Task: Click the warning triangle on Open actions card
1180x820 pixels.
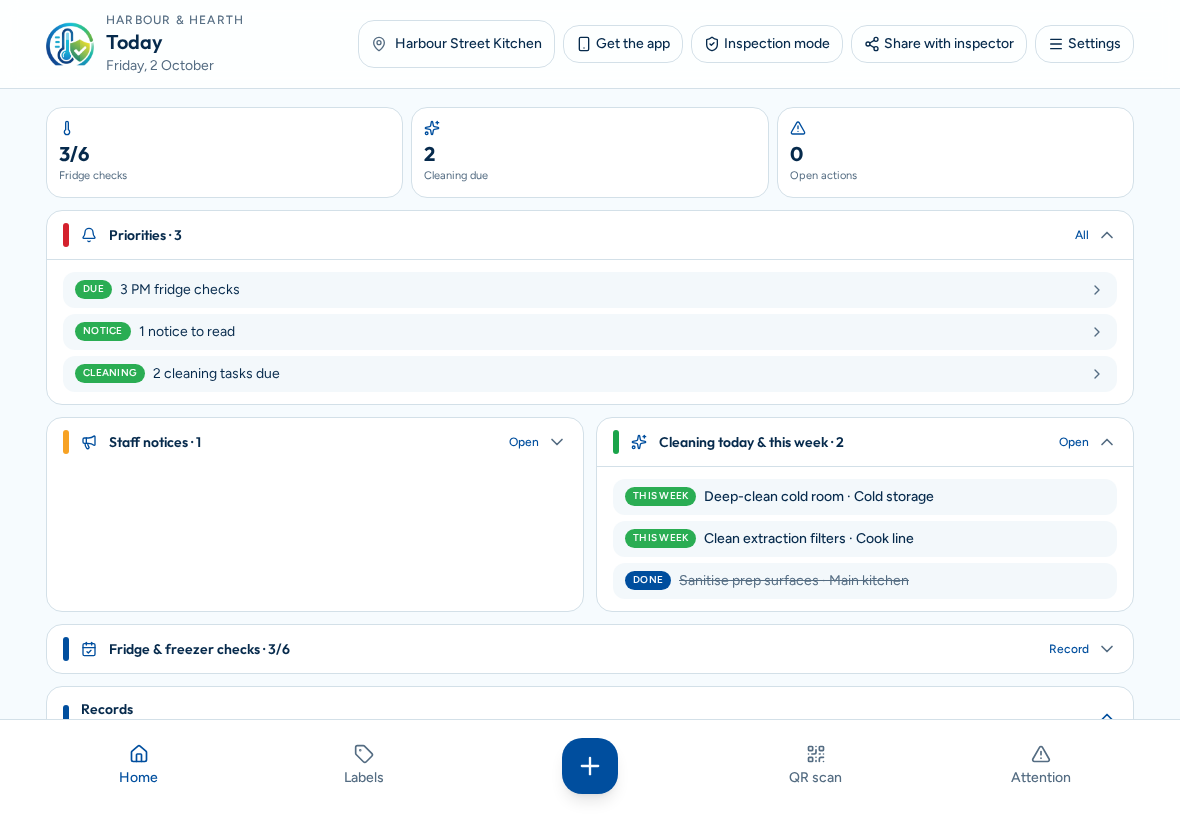Action: (x=798, y=129)
